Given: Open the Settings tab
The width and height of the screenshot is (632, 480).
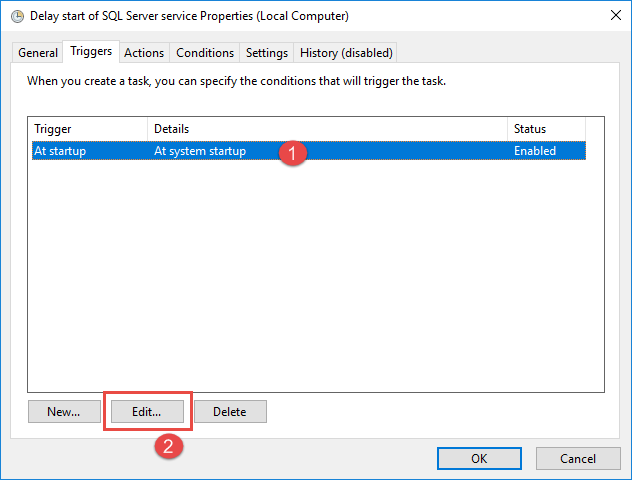Looking at the screenshot, I should pyautogui.click(x=267, y=53).
